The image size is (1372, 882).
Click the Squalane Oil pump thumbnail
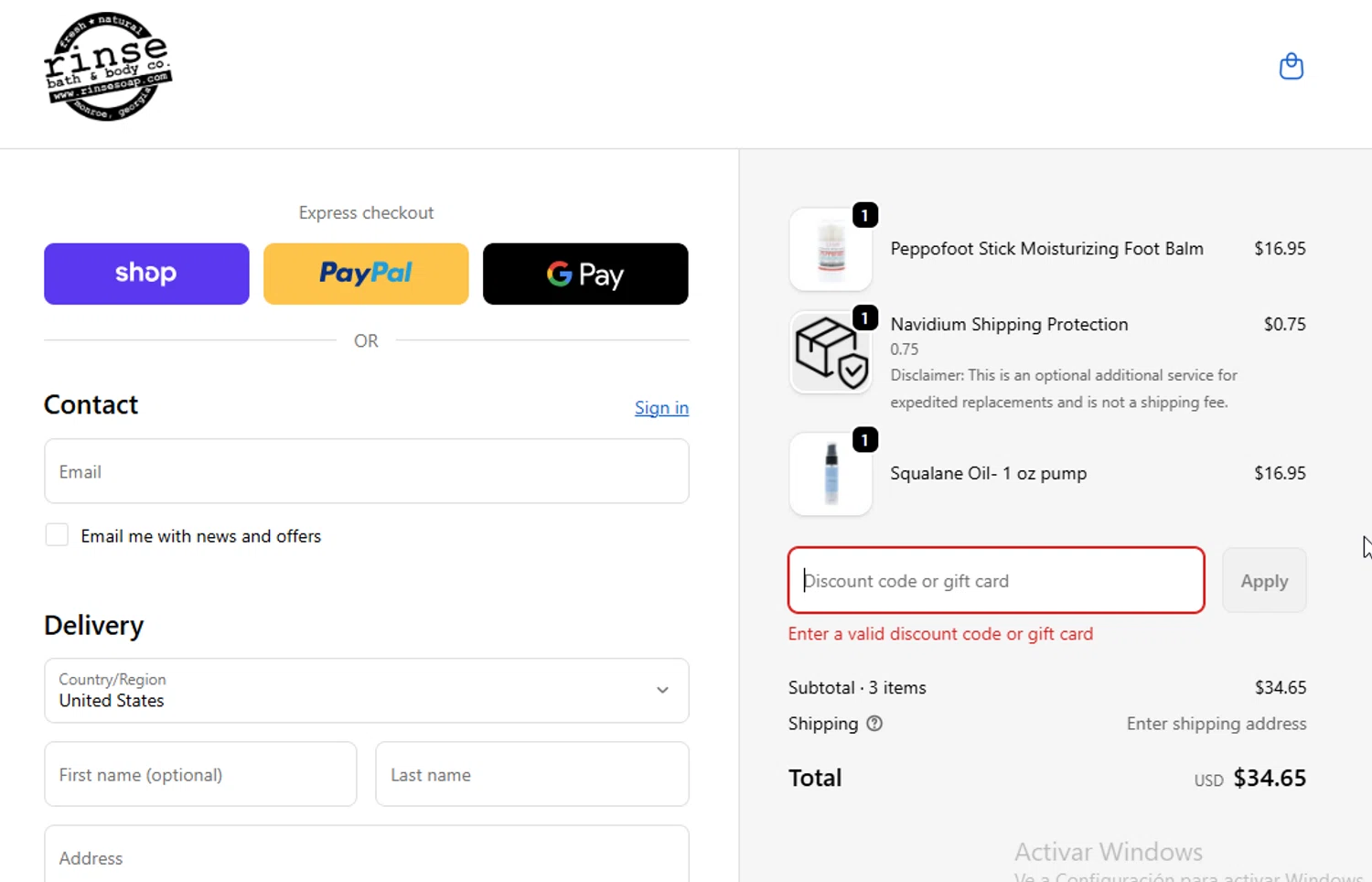(831, 474)
